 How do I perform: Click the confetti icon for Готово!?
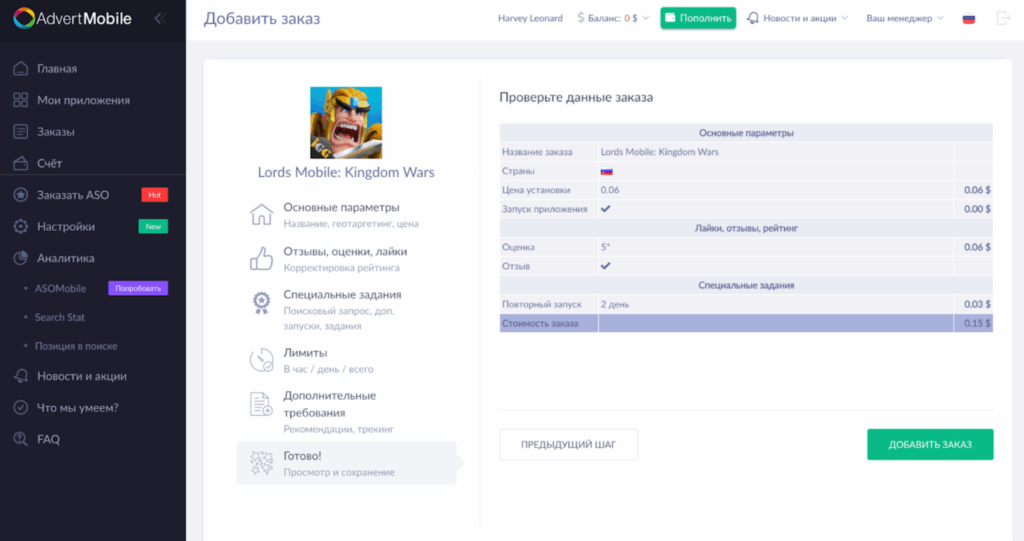coord(261,463)
